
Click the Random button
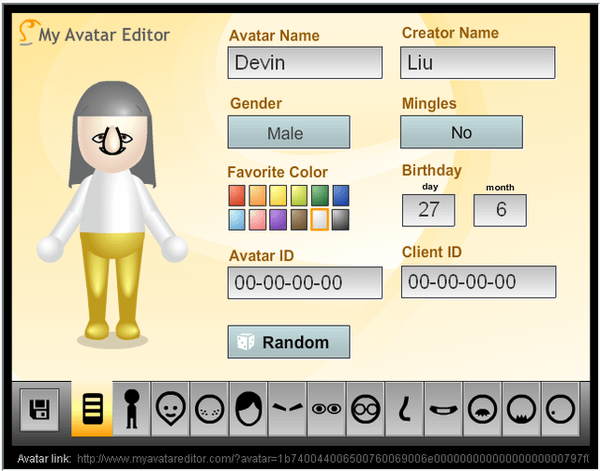289,342
